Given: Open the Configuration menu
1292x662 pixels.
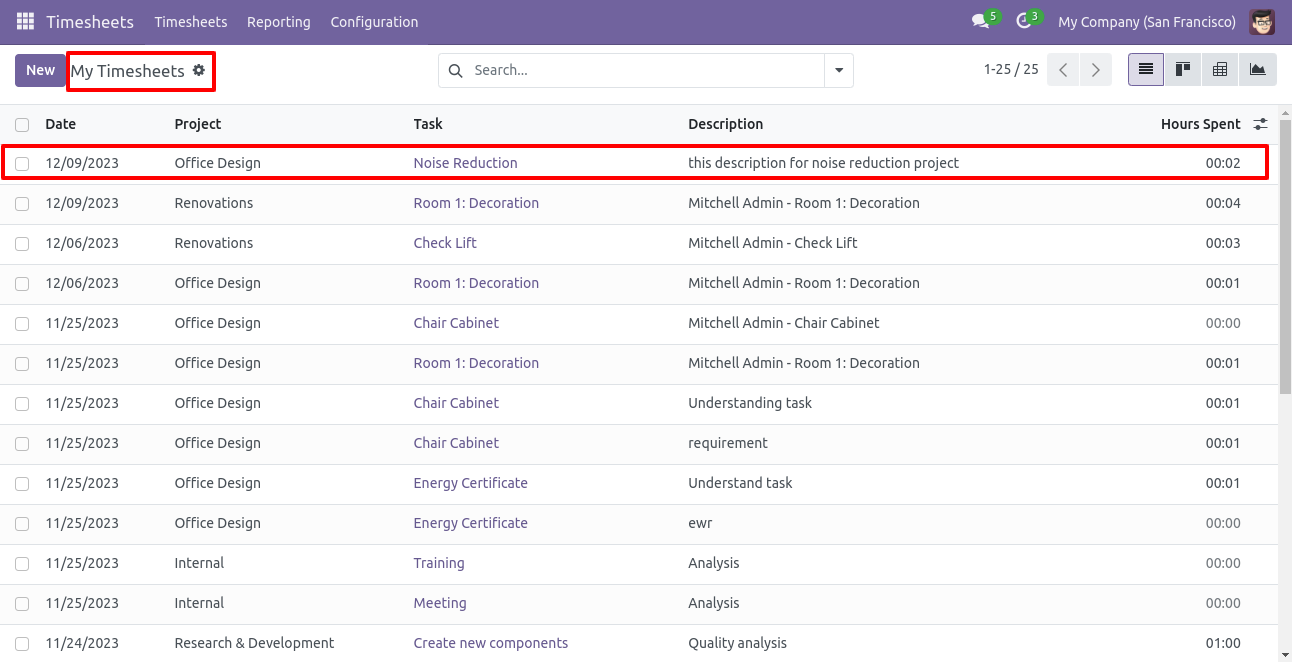Looking at the screenshot, I should pos(374,21).
